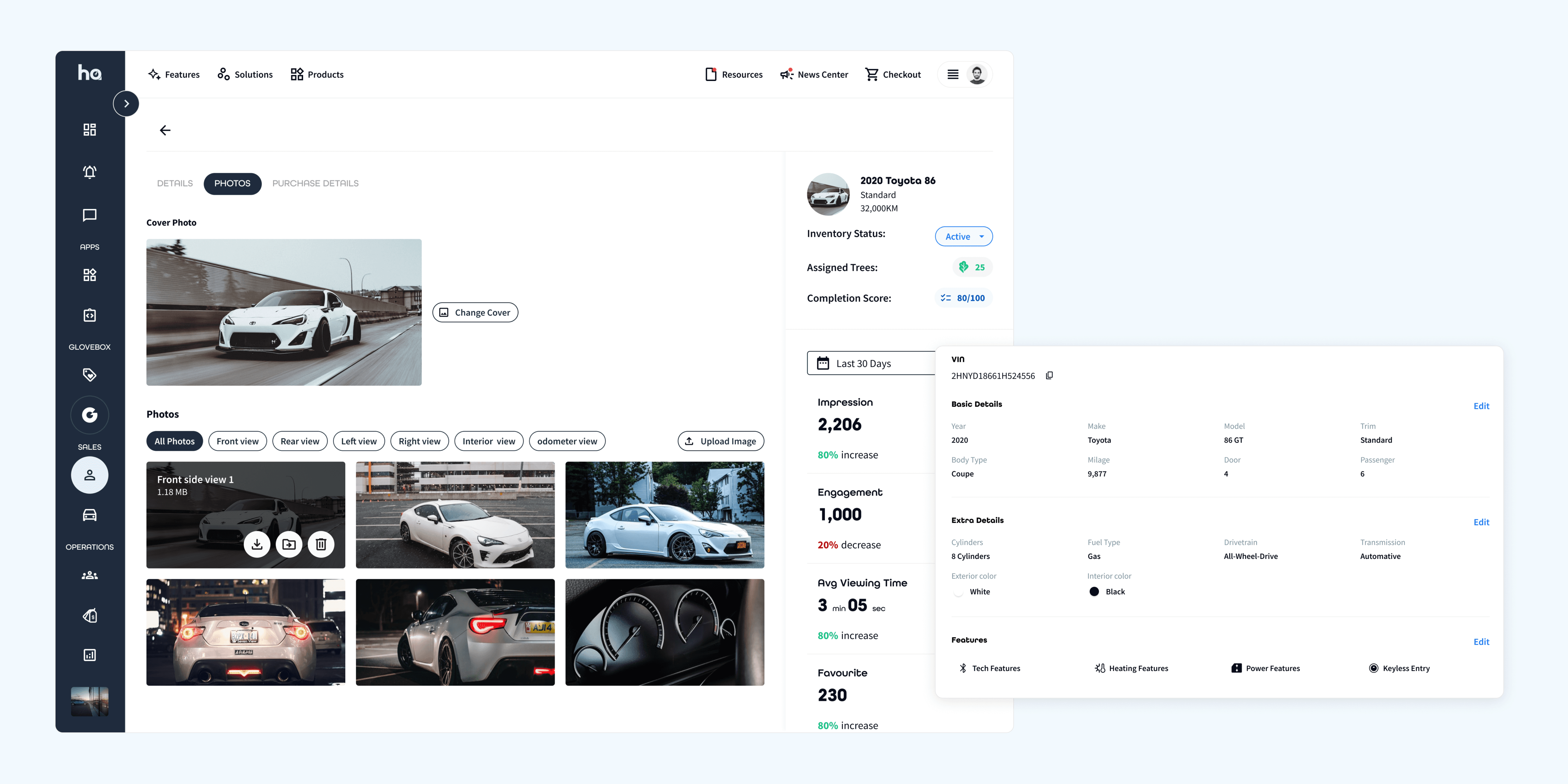Open the Features menu
1568x784 pixels.
(x=174, y=74)
